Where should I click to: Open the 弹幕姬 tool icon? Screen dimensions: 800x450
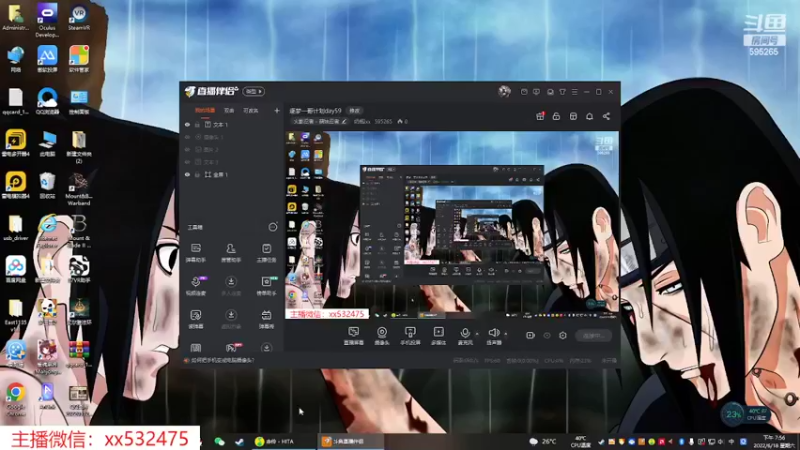point(266,319)
